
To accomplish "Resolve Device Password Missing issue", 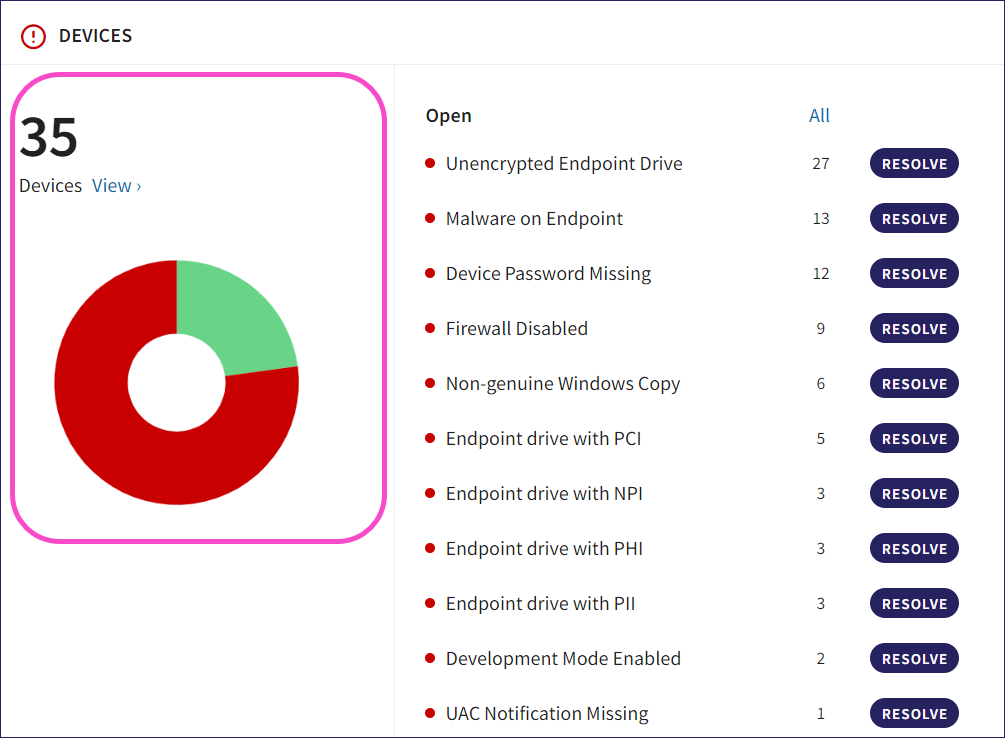I will tap(914, 274).
